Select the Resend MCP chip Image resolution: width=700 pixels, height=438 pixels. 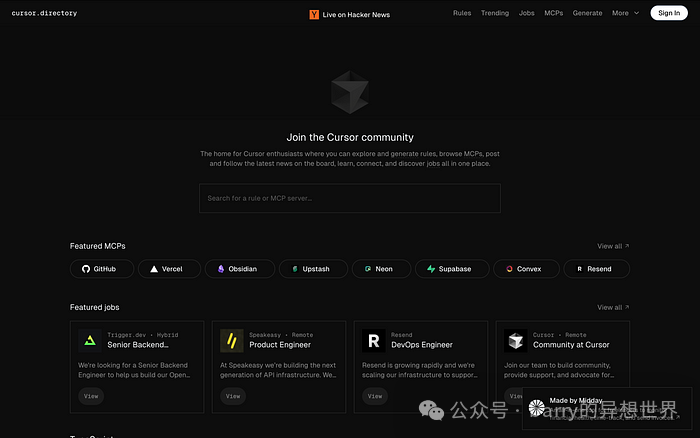(x=597, y=269)
